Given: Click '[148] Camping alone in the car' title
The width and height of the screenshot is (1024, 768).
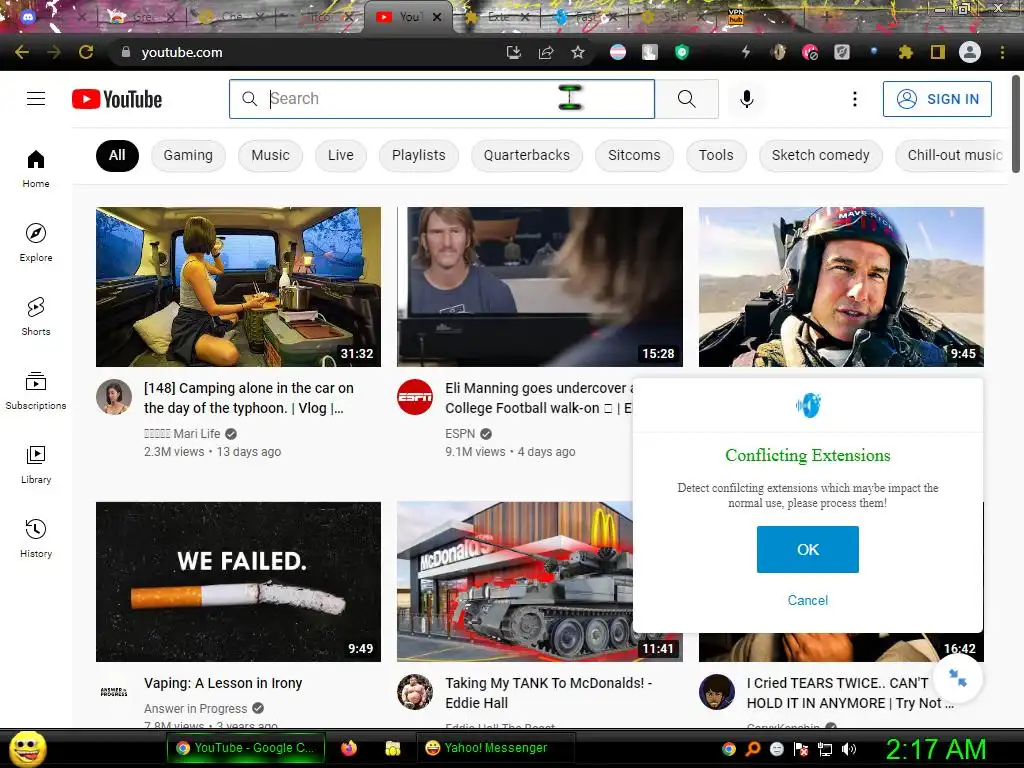Looking at the screenshot, I should point(249,398).
